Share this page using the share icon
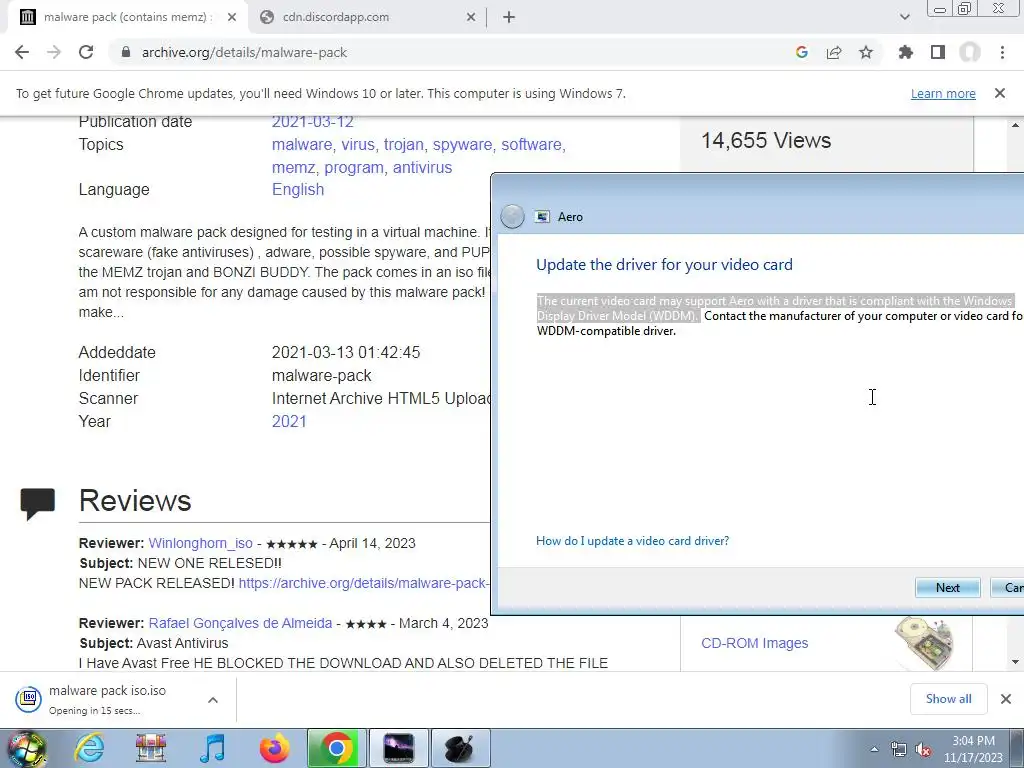 click(x=834, y=52)
